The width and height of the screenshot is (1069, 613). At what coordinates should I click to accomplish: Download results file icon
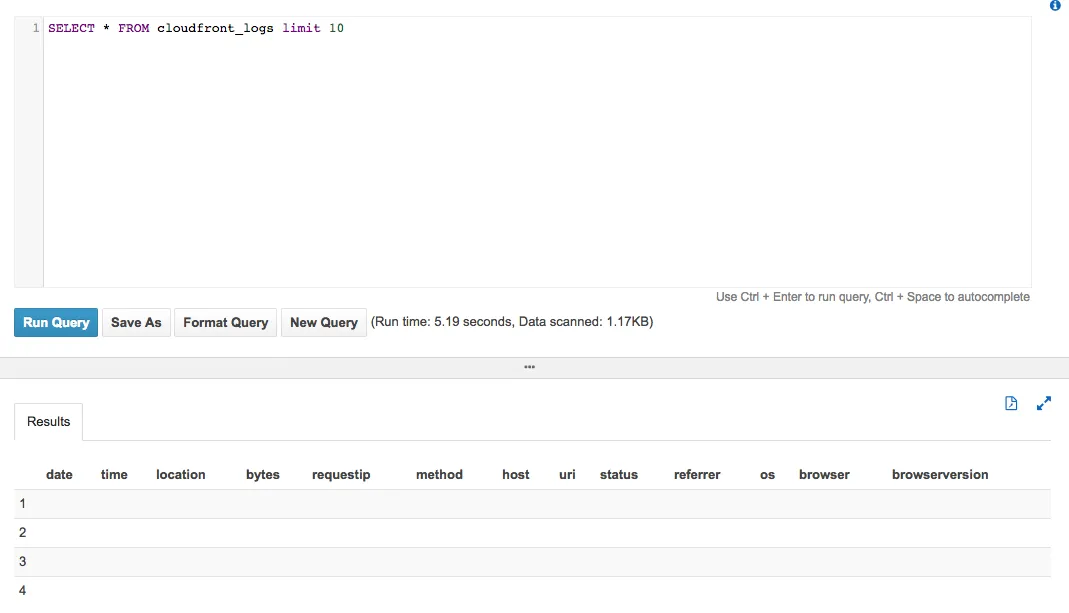click(1011, 403)
